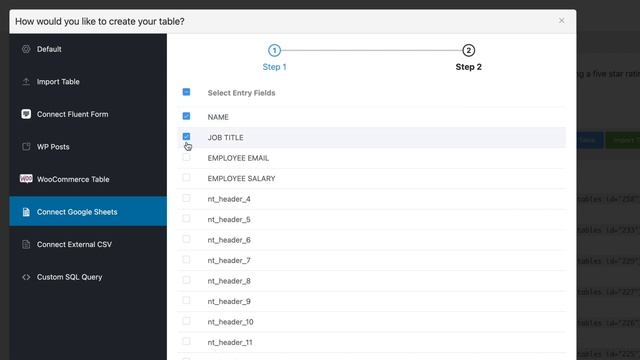Image resolution: width=640 pixels, height=360 pixels.
Task: Select the Step 1 circle indicator
Action: click(x=274, y=51)
